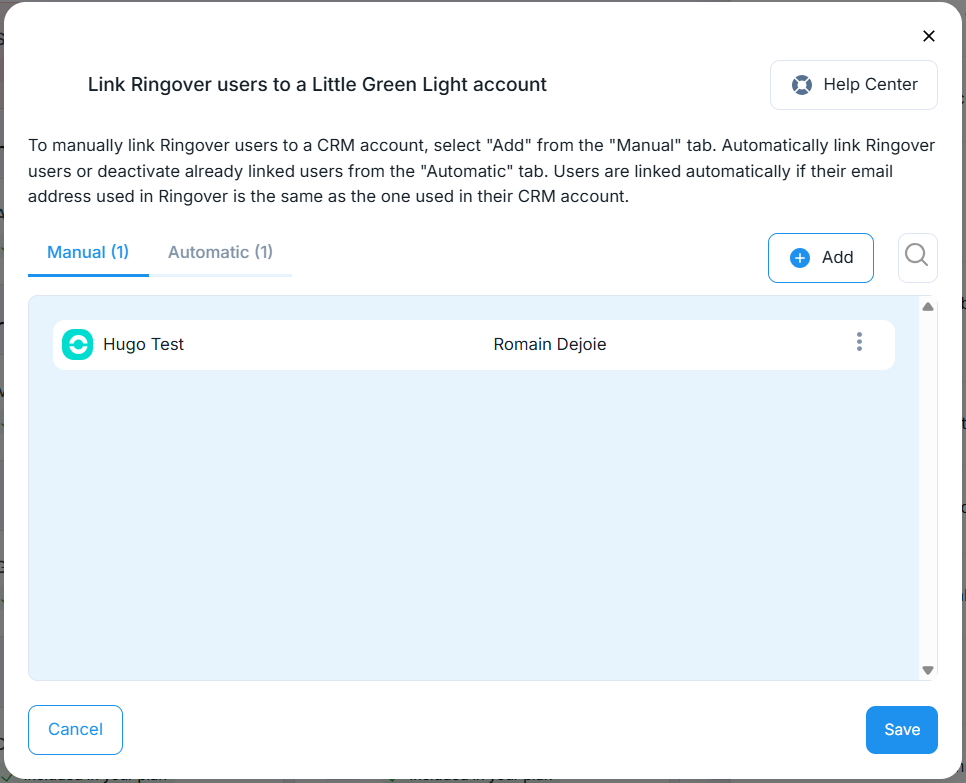The width and height of the screenshot is (966, 783).
Task: Close the link users dialog
Action: (928, 36)
